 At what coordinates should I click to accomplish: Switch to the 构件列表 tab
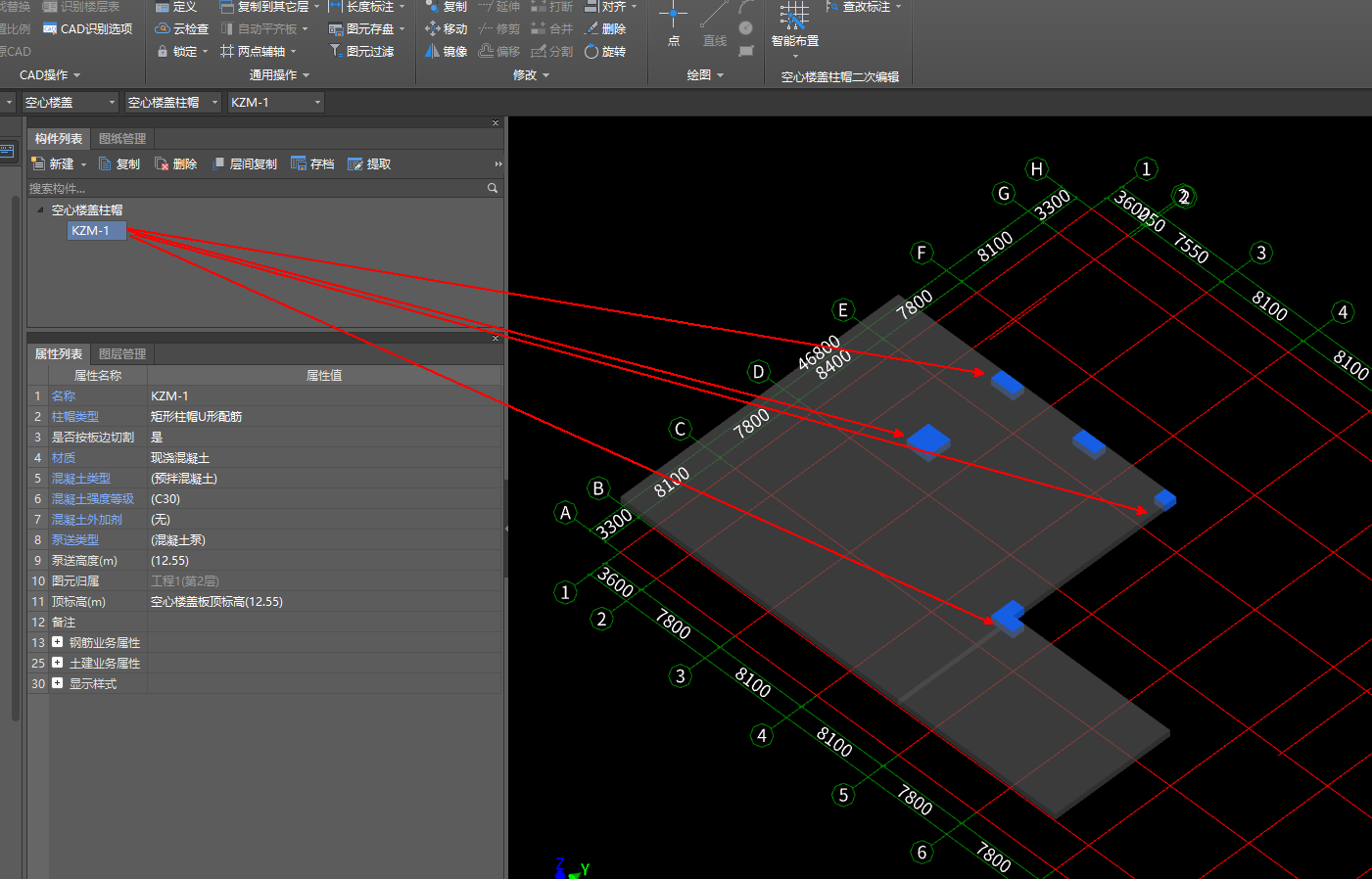click(59, 139)
